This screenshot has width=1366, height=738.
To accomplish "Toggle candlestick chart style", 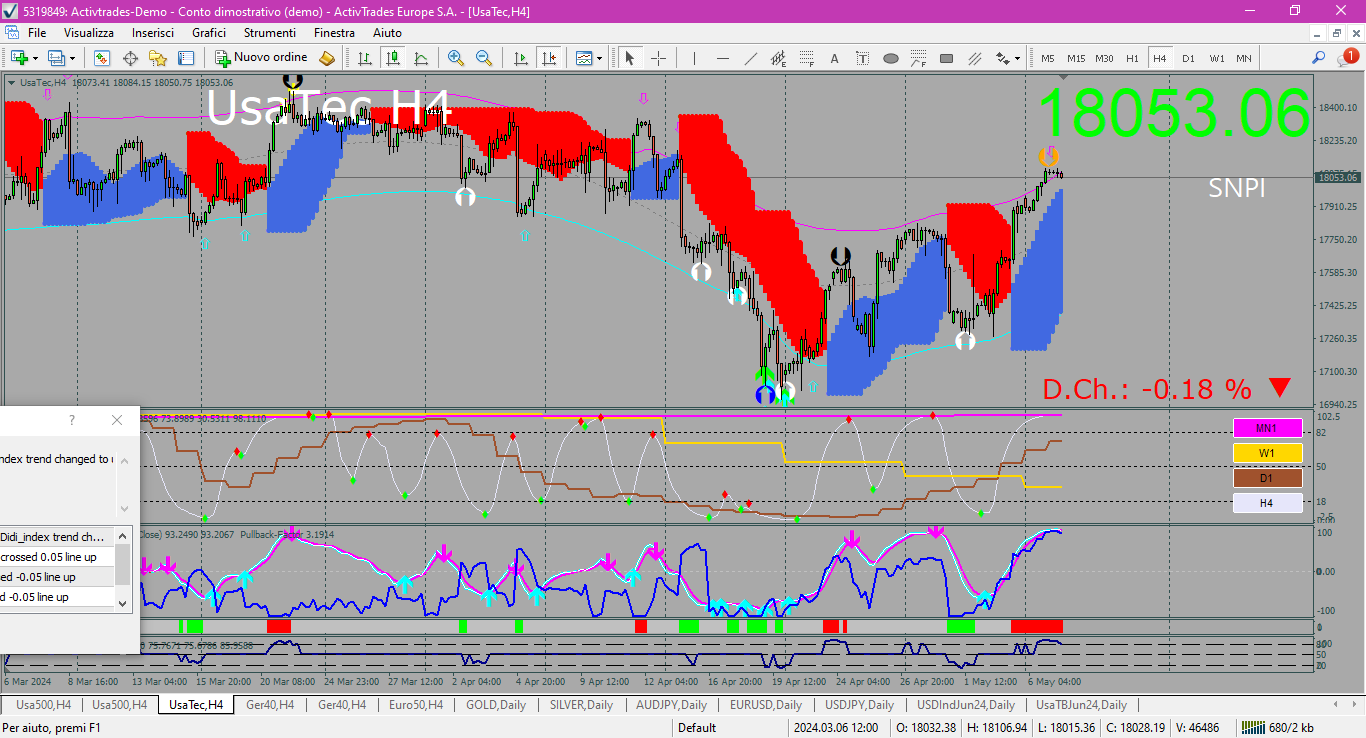I will 393,58.
